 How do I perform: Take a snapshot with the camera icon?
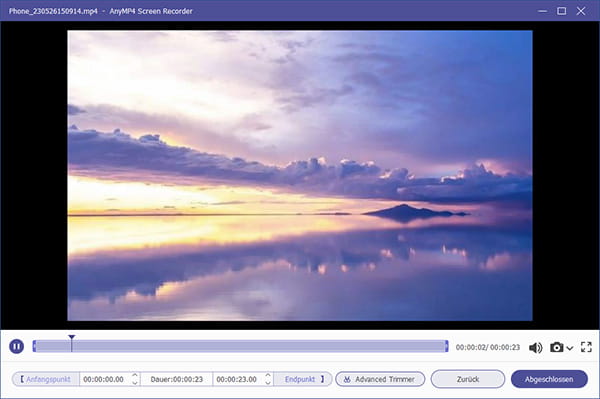point(557,347)
